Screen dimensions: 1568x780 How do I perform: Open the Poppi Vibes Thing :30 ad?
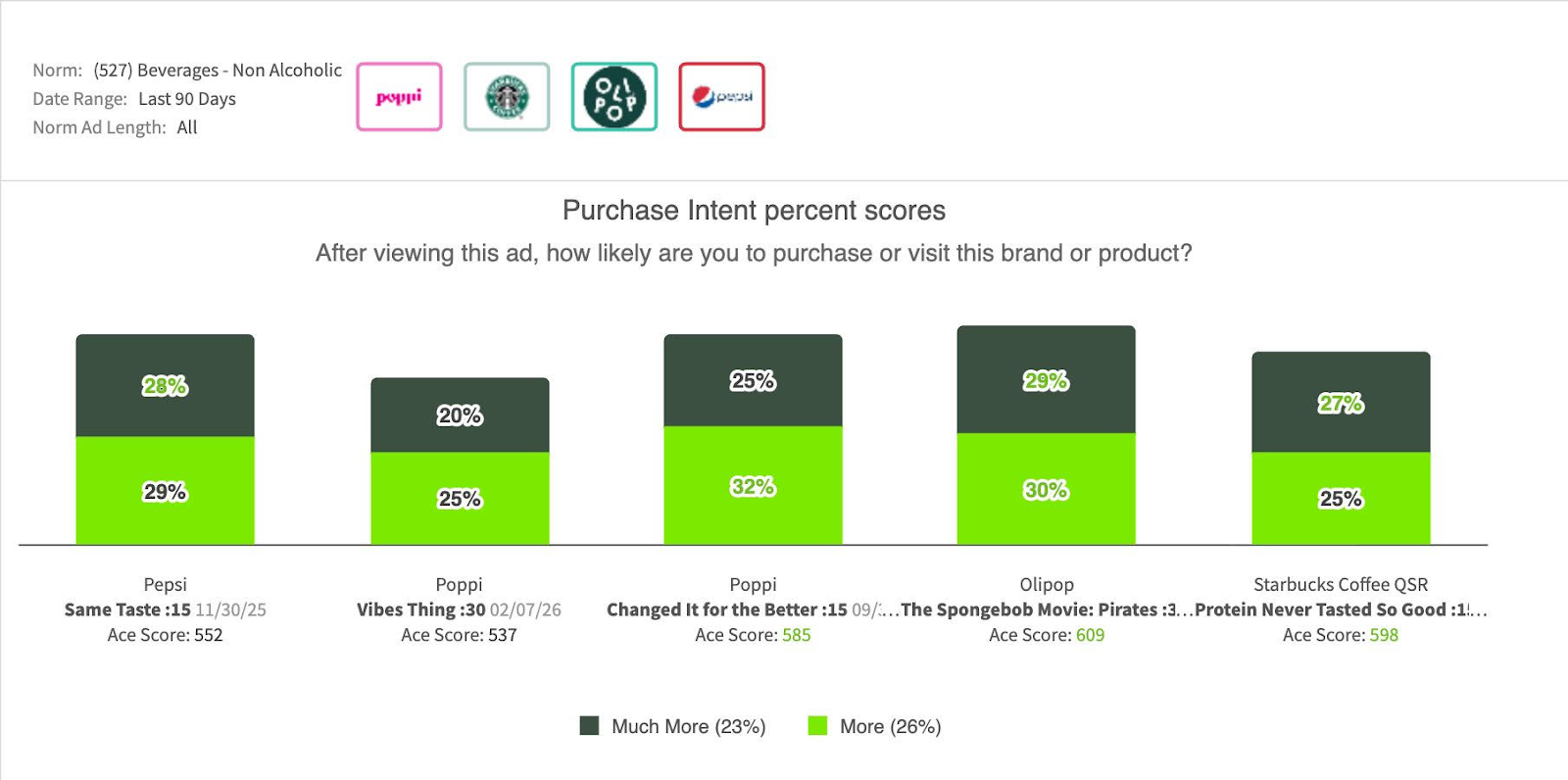point(421,609)
